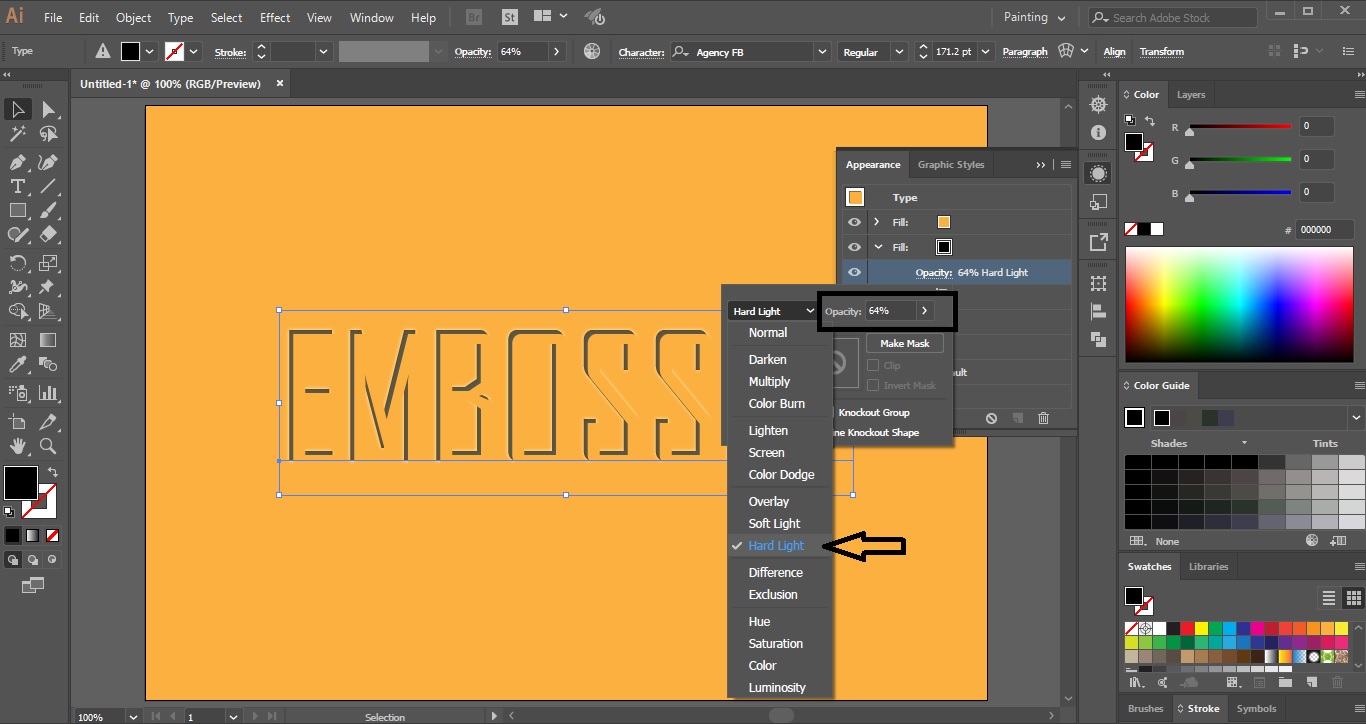
Task: Select the Pen tool
Action: point(18,164)
